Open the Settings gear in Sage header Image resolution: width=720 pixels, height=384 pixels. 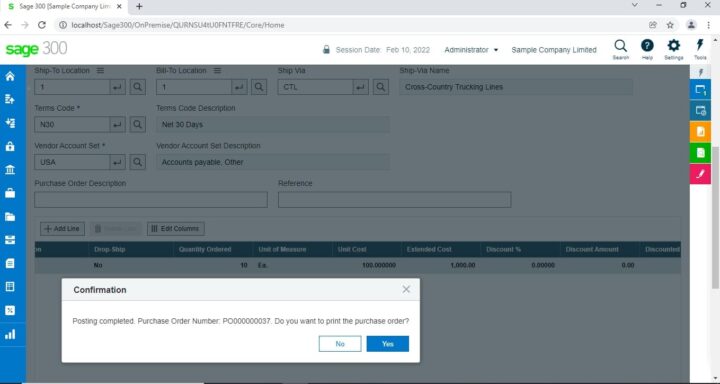674,50
